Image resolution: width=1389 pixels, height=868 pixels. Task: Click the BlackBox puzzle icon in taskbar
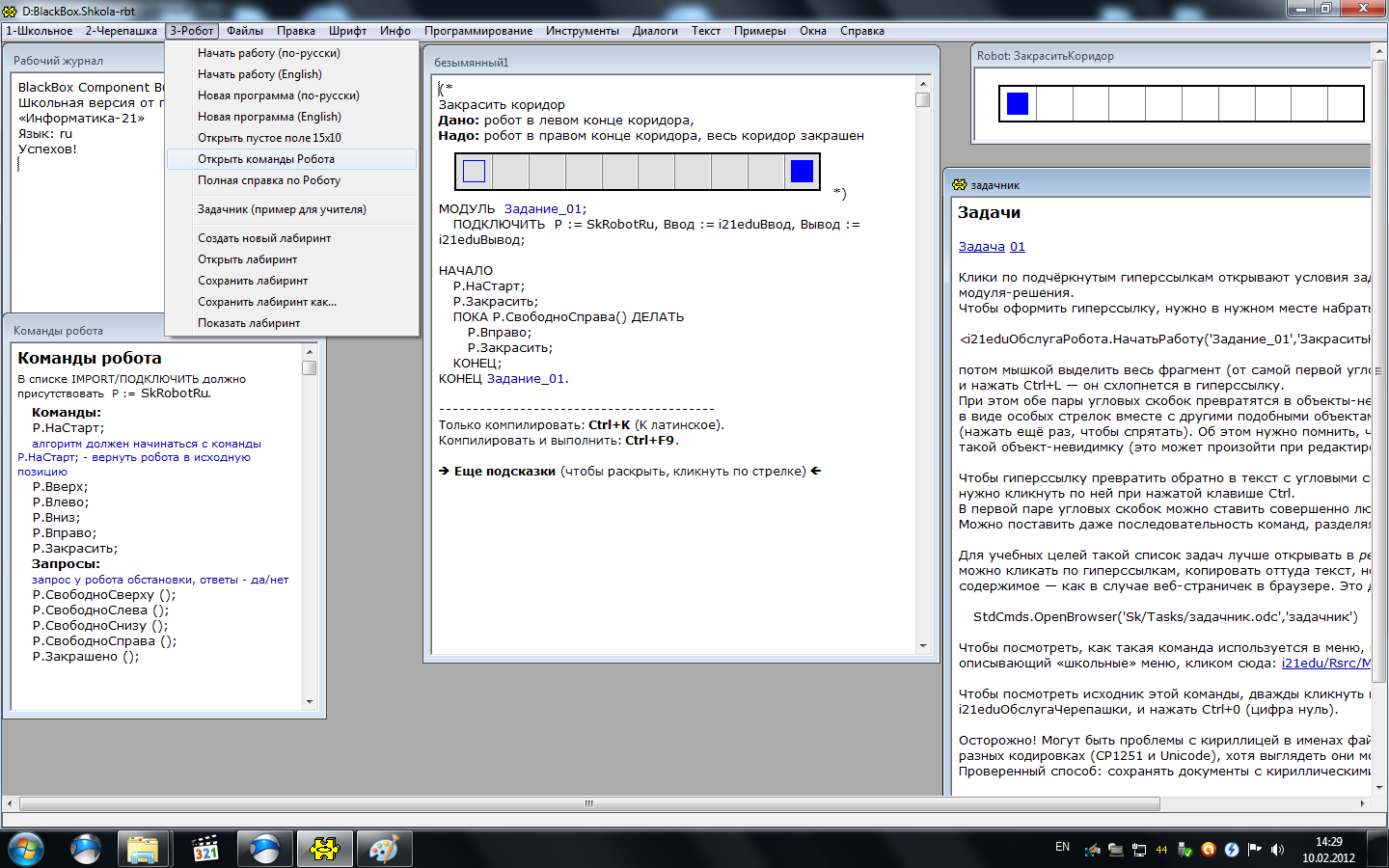point(324,849)
